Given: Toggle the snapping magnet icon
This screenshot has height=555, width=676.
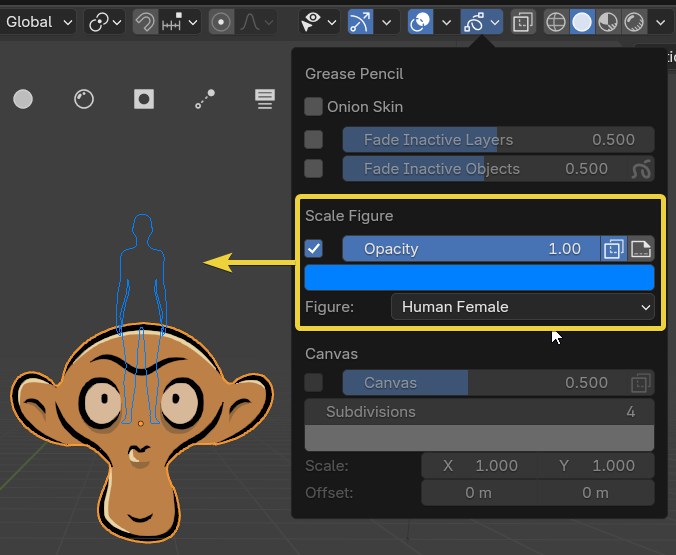Looking at the screenshot, I should pos(145,22).
